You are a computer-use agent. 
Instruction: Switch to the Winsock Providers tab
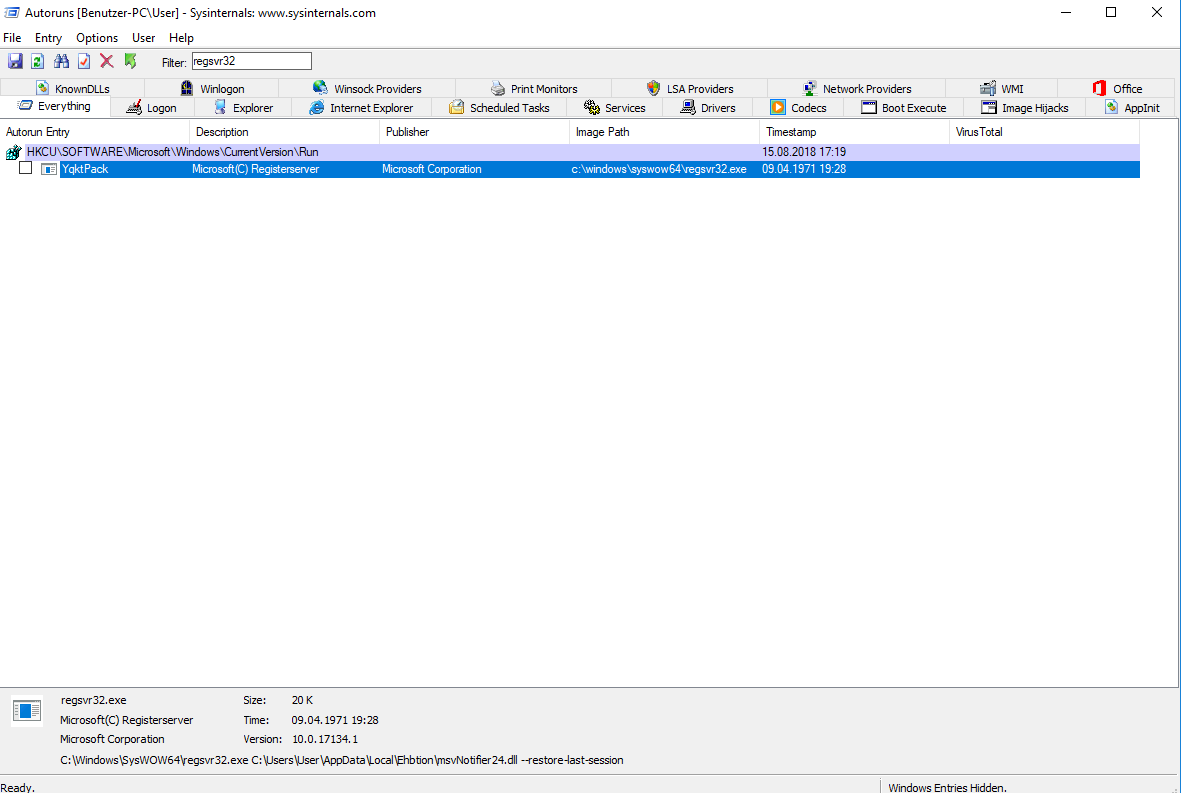[x=367, y=88]
